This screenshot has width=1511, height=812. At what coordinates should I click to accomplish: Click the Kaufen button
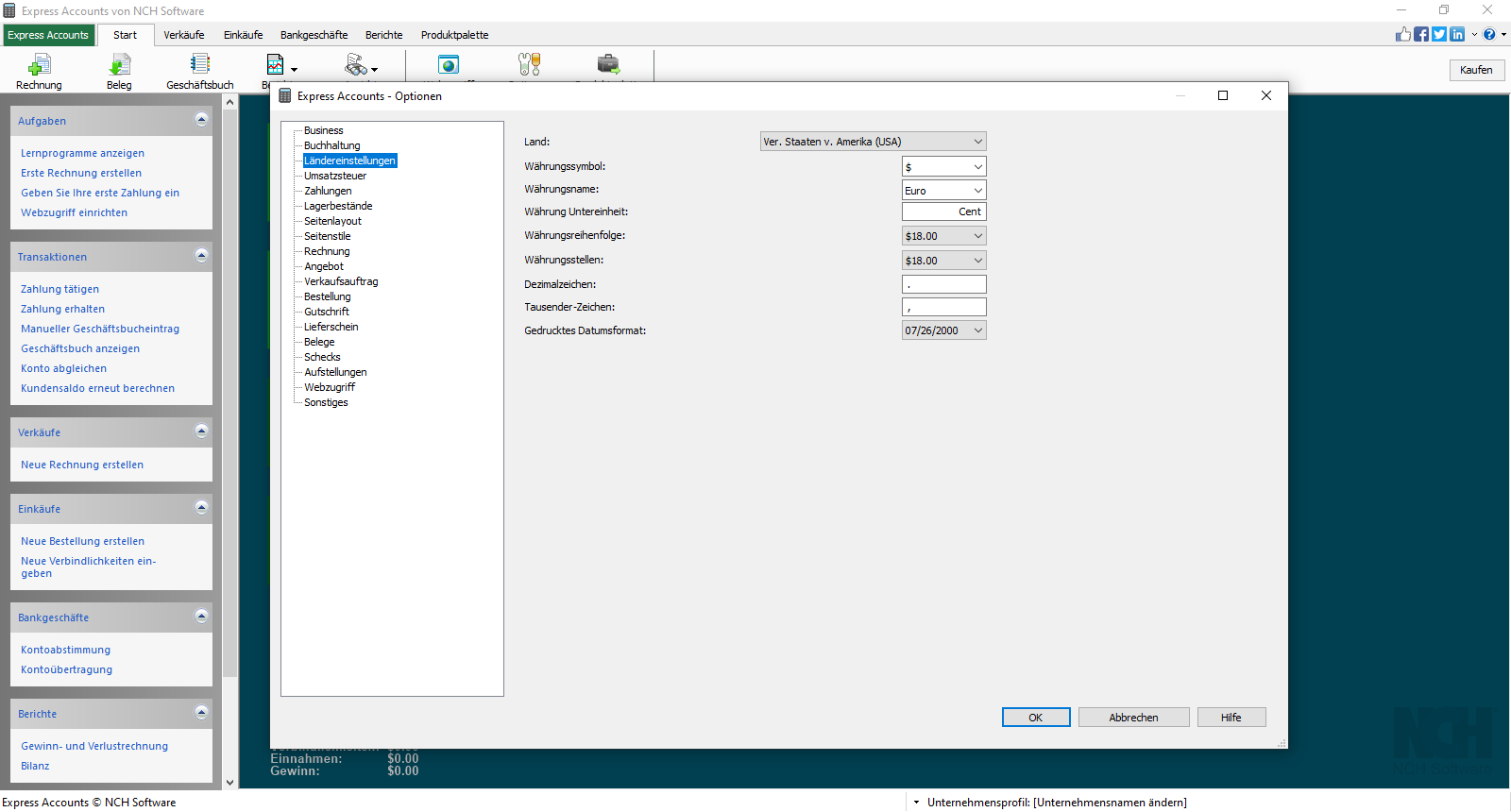1476,70
